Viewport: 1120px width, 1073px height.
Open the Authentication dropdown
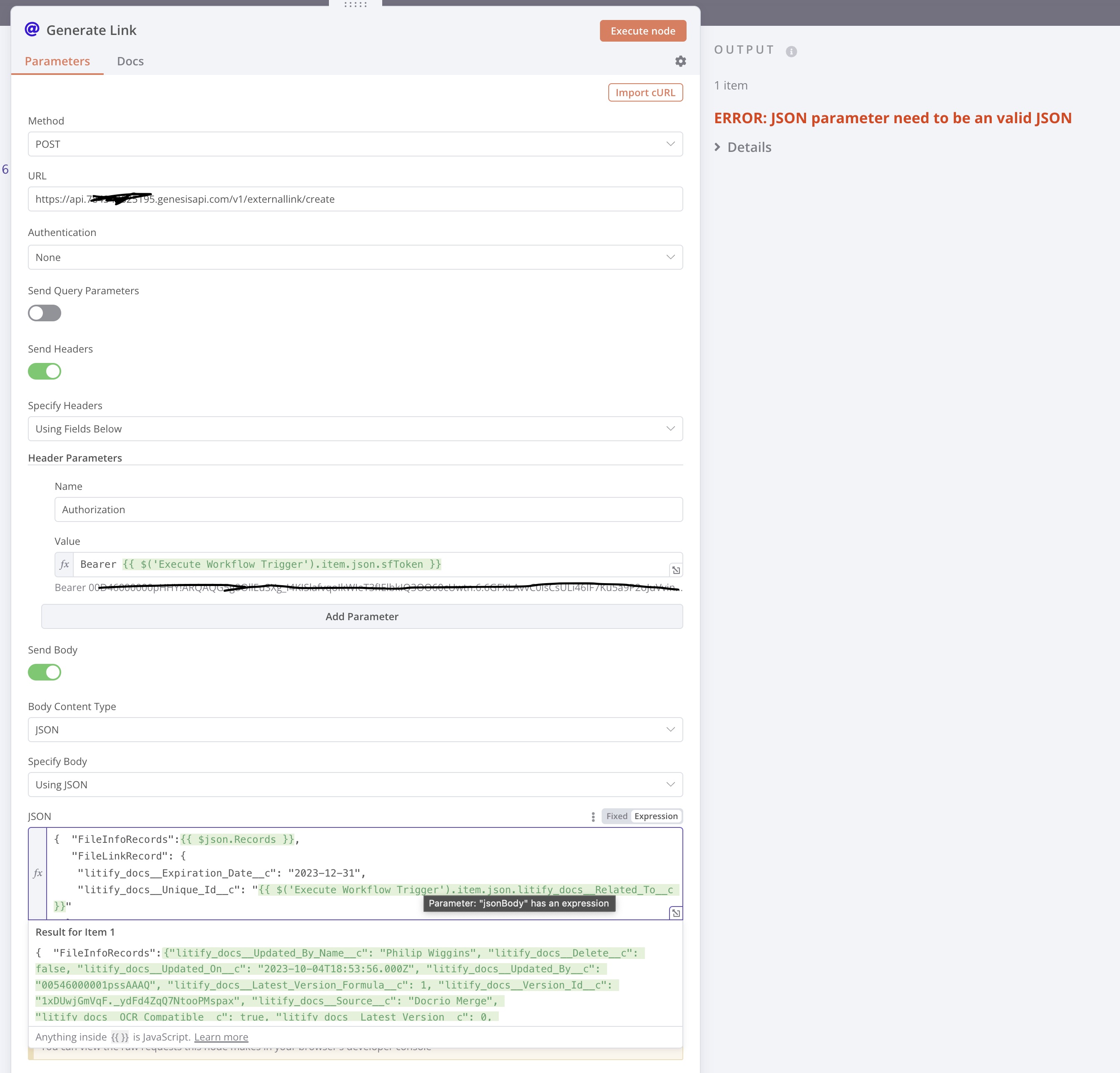[355, 257]
